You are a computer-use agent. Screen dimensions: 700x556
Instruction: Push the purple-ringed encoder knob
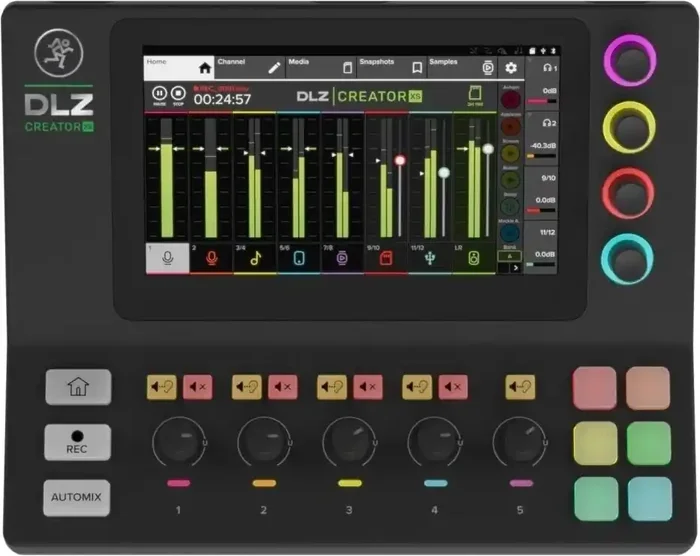coord(630,60)
